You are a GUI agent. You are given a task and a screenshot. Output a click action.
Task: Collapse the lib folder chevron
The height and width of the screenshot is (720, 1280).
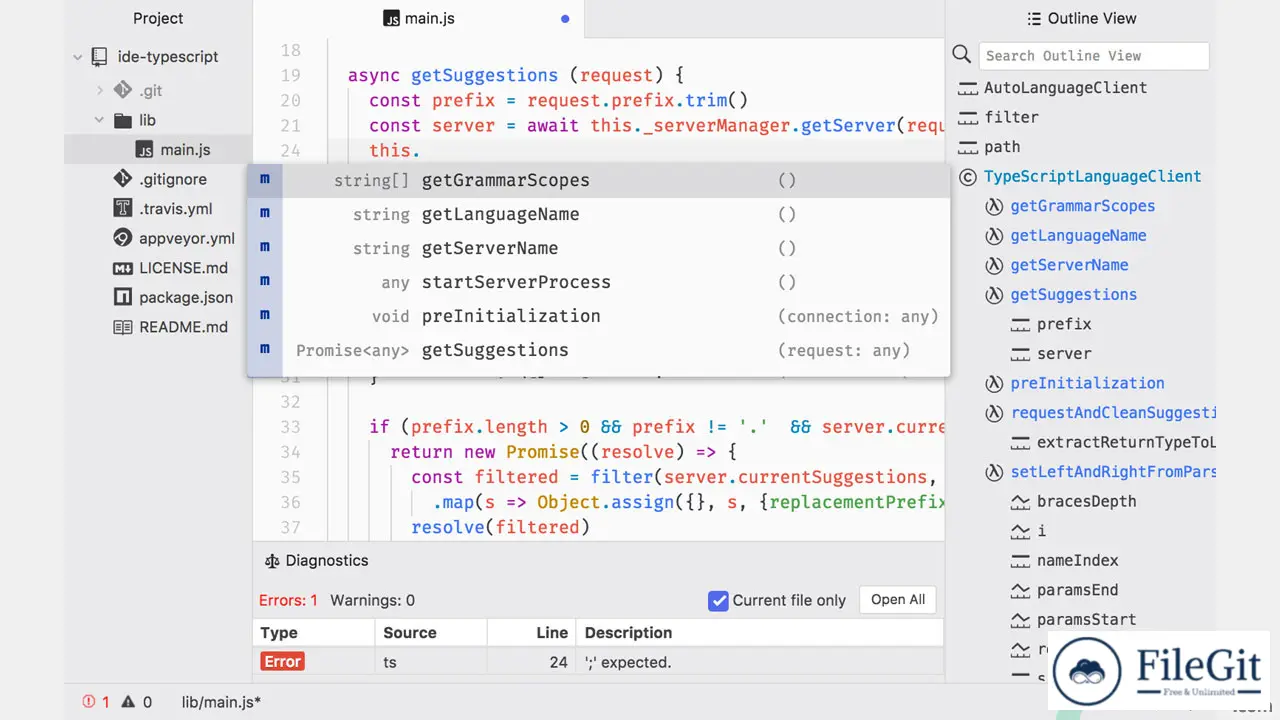(100, 120)
